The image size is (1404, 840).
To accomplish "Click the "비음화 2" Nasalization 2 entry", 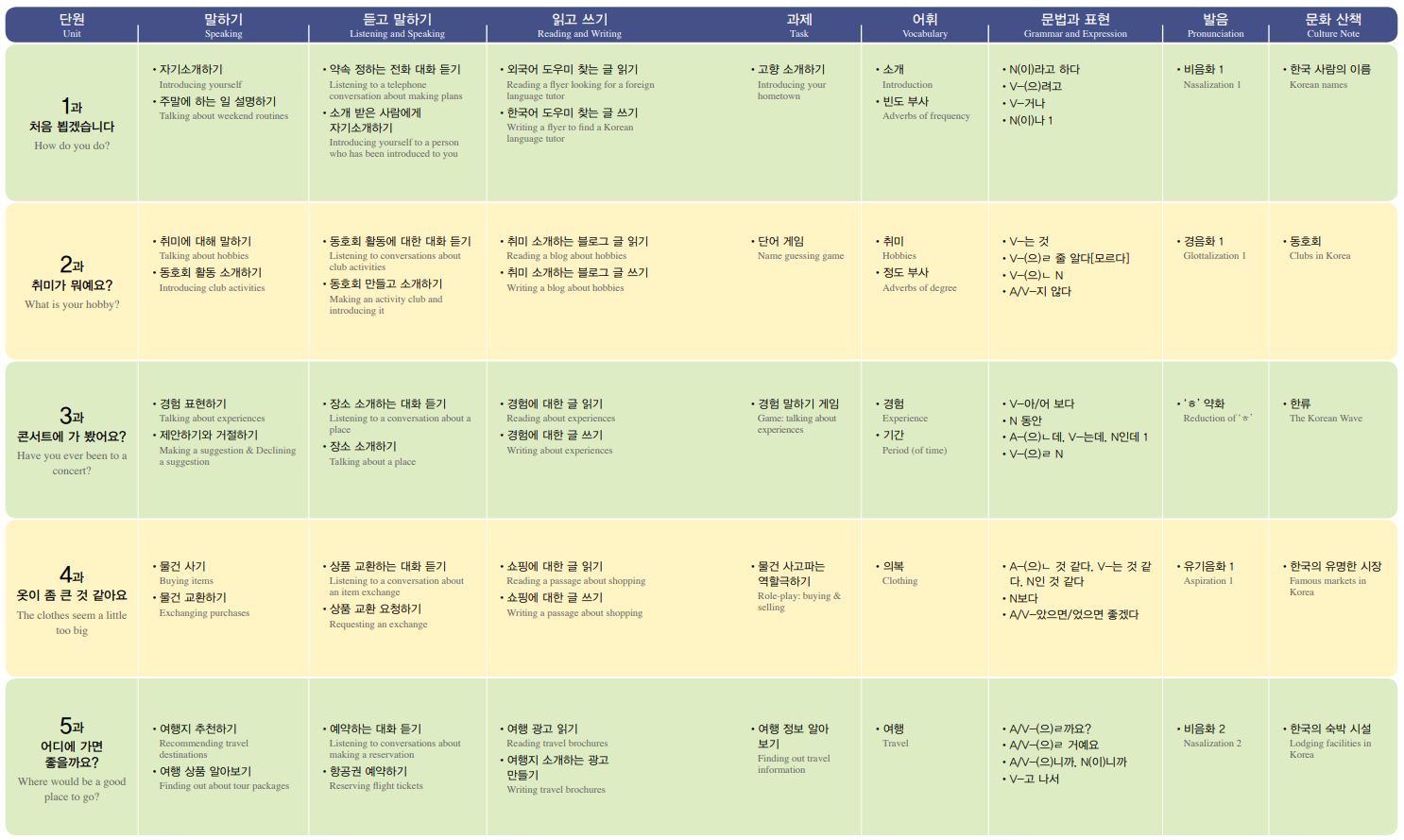I will pyautogui.click(x=1204, y=729).
